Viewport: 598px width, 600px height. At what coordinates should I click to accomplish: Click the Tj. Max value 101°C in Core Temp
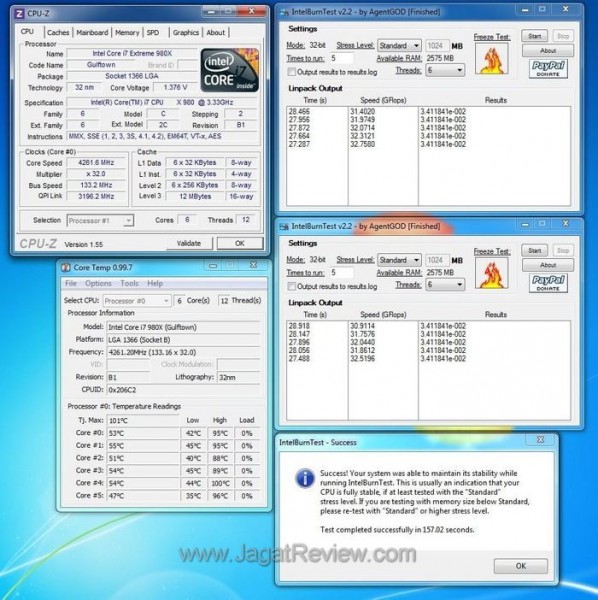[x=143, y=421]
